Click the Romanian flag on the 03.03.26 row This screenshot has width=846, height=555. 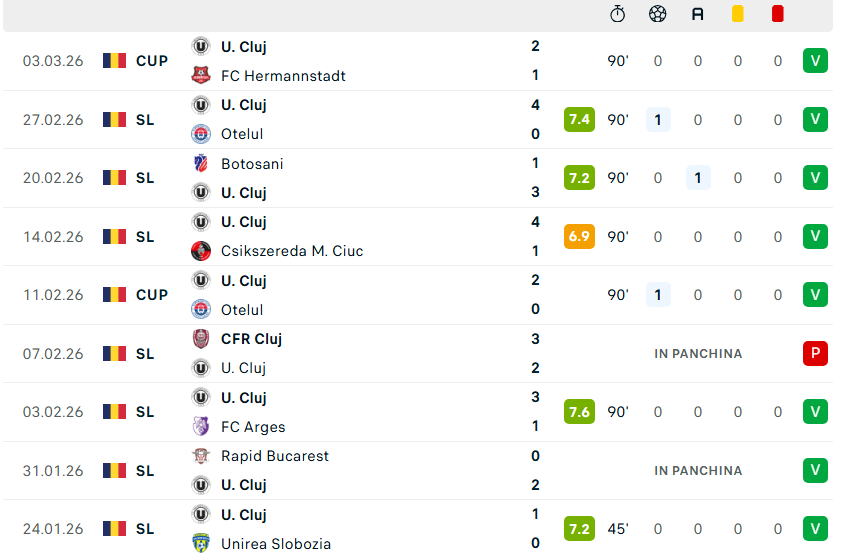pyautogui.click(x=114, y=61)
